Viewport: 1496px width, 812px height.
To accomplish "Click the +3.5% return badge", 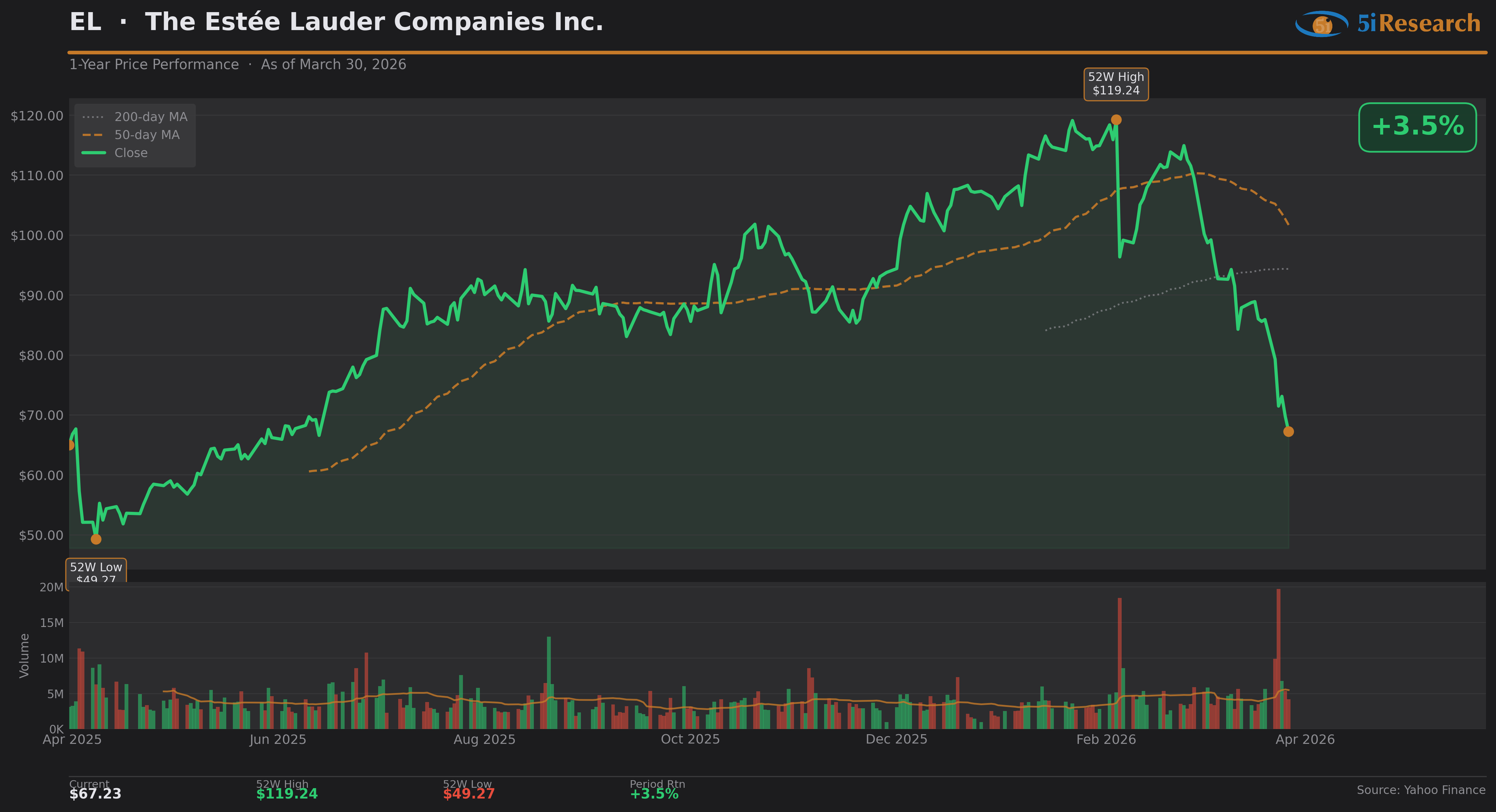I will click(1417, 127).
